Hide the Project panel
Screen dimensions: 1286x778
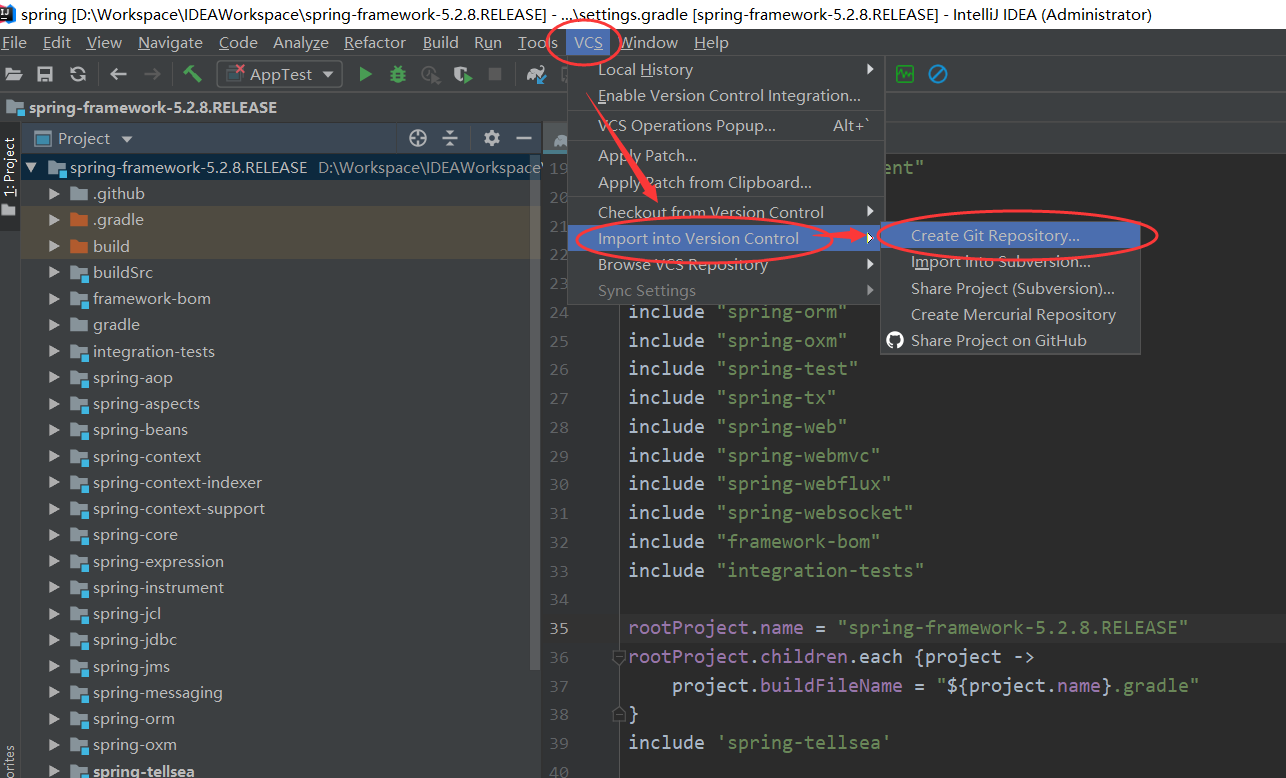(x=524, y=138)
